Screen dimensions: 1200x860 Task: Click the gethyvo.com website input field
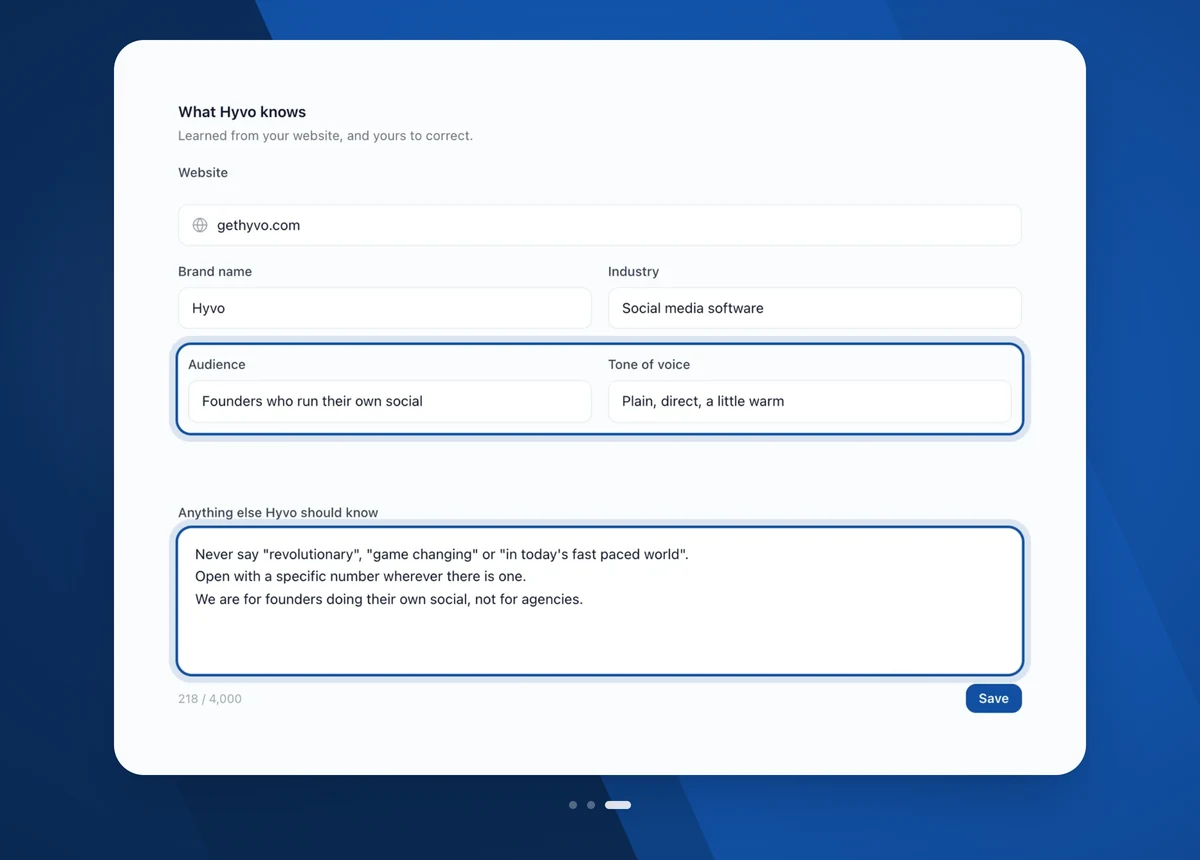600,225
